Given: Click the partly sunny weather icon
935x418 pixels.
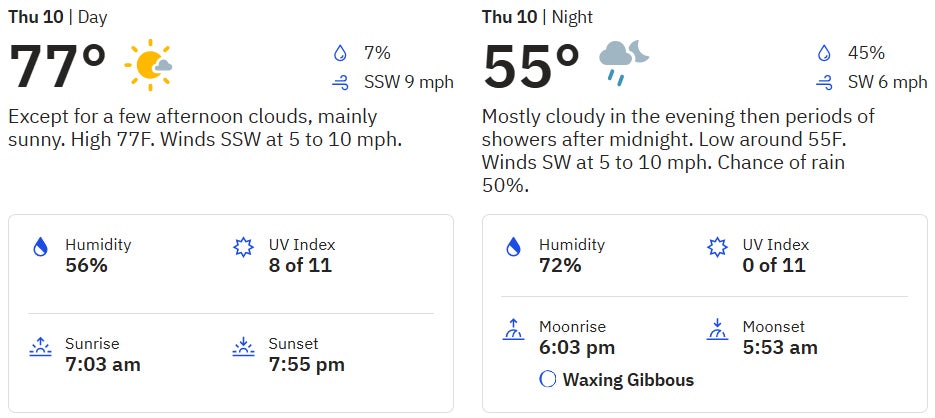Looking at the screenshot, I should click(147, 67).
